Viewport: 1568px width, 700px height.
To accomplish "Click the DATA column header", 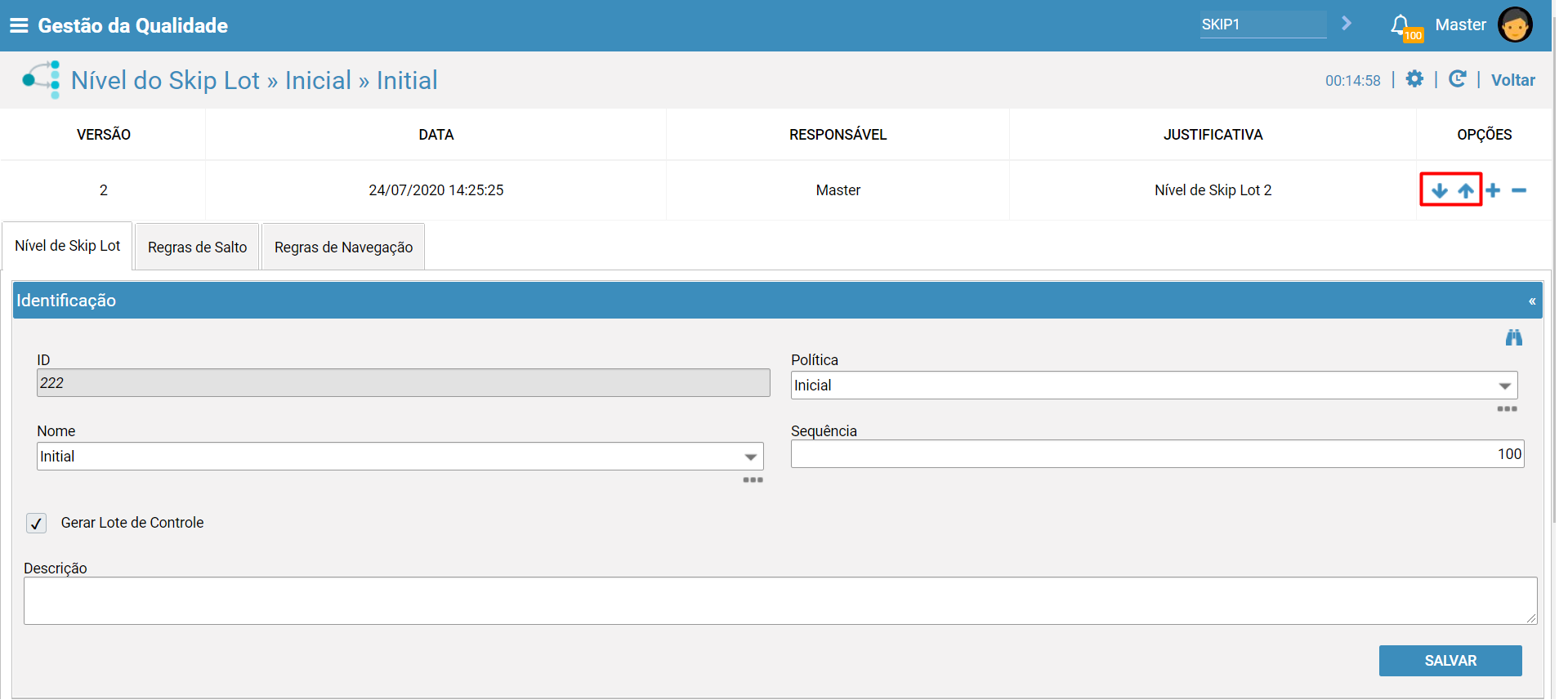I will (436, 135).
